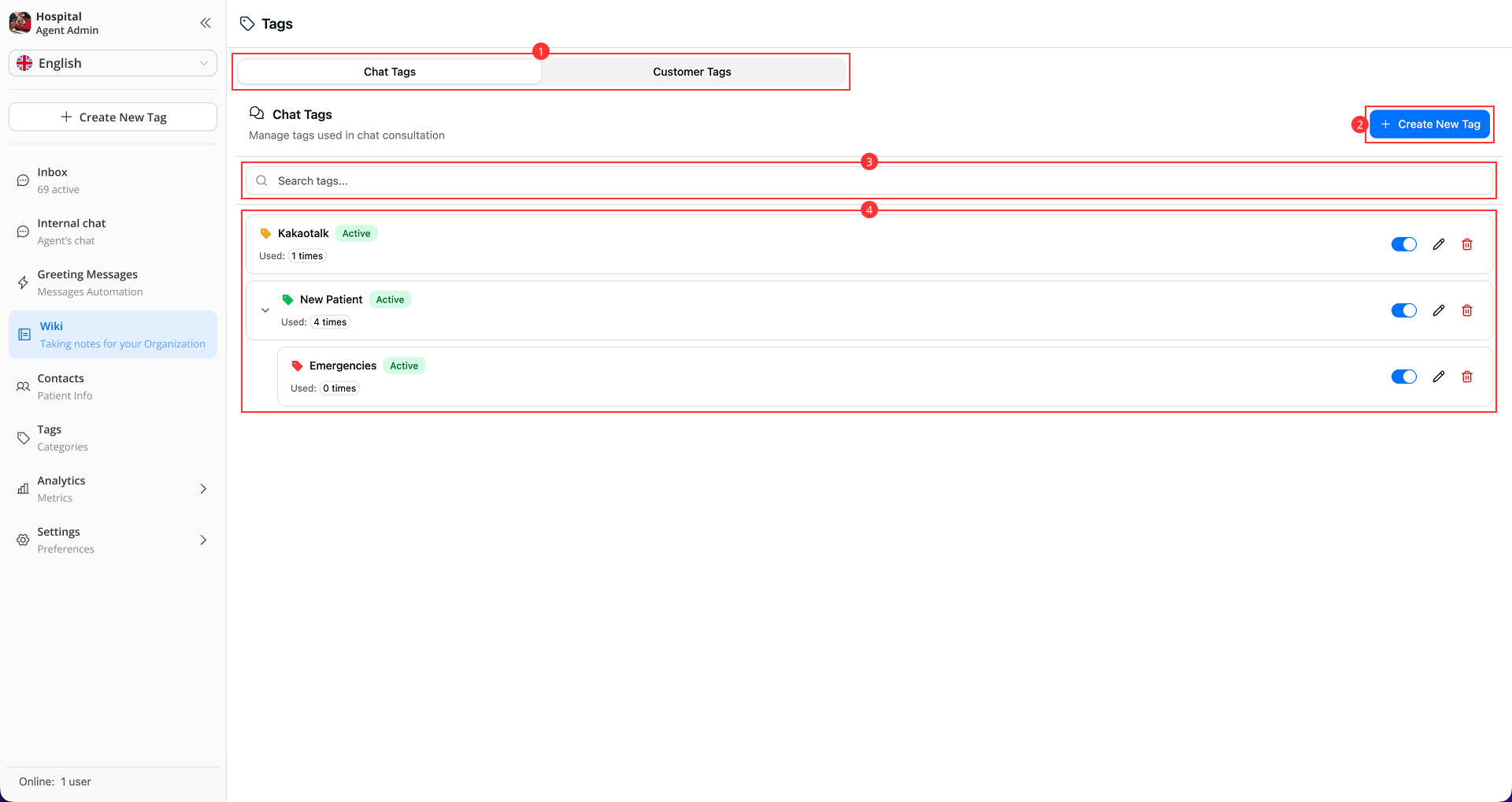Select the Internal chat sidebar icon
This screenshot has width=1512, height=802.
point(22,231)
